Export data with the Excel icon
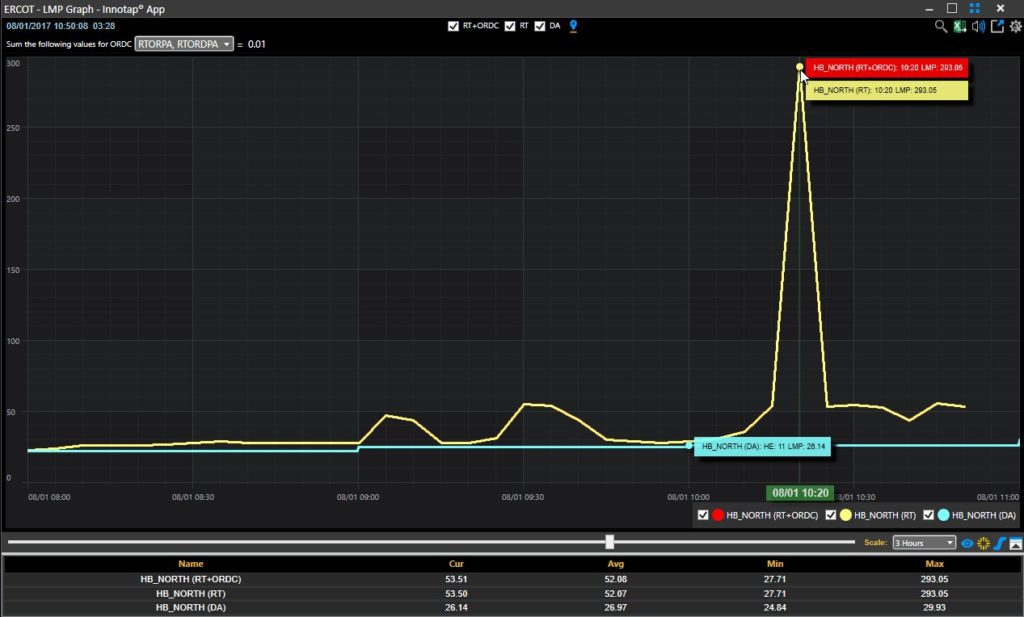The height and width of the screenshot is (617, 1024). pyautogui.click(x=959, y=26)
